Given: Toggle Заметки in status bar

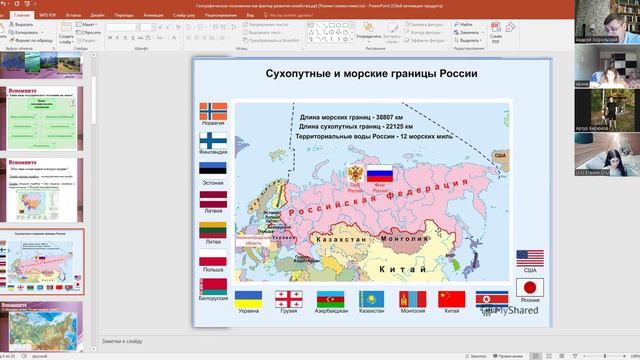Looking at the screenshot, I should coord(476,356).
